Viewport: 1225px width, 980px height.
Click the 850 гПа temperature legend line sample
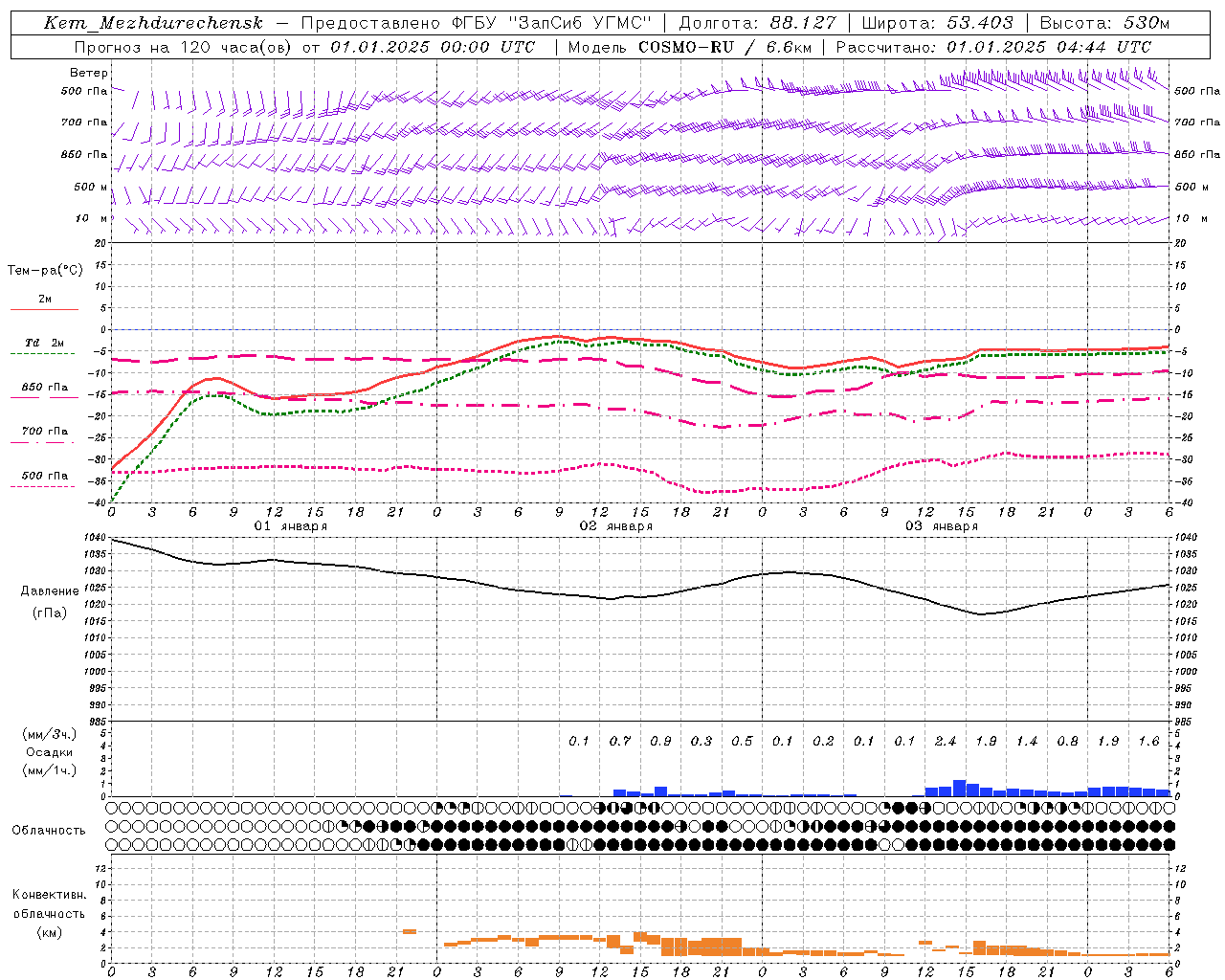44,397
